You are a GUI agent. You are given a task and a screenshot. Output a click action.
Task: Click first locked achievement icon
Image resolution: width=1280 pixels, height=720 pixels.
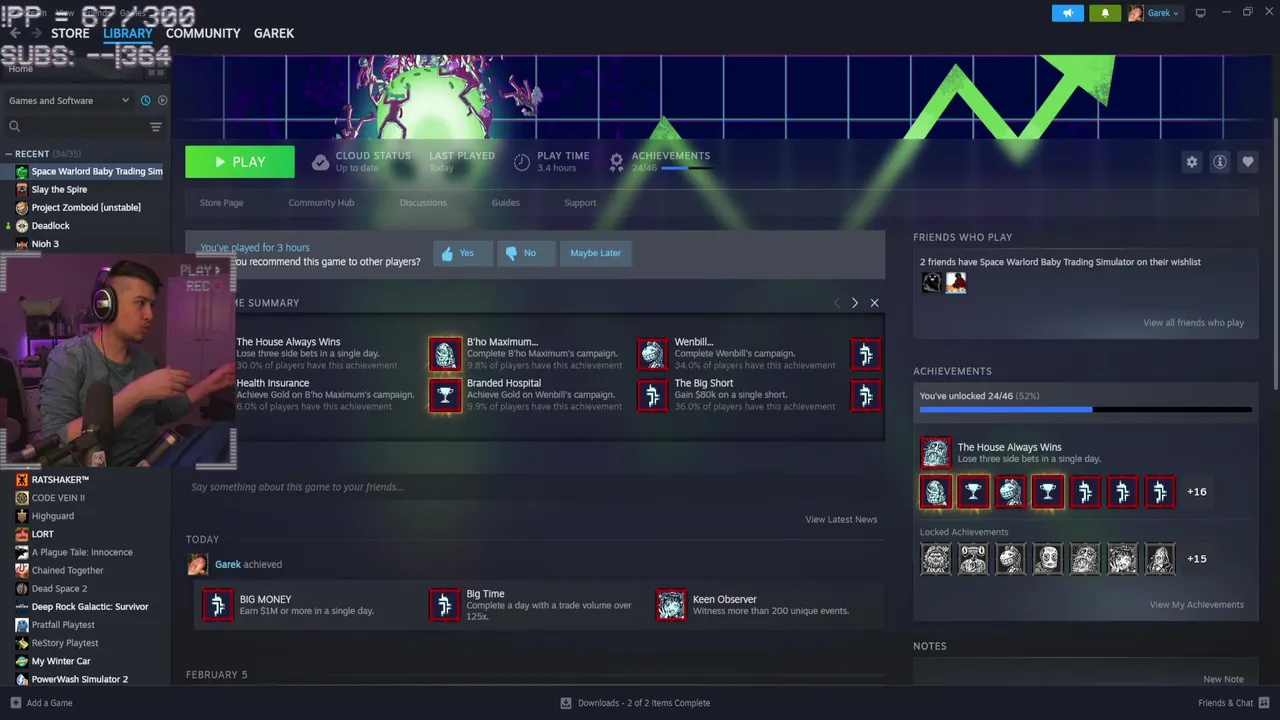click(x=936, y=559)
